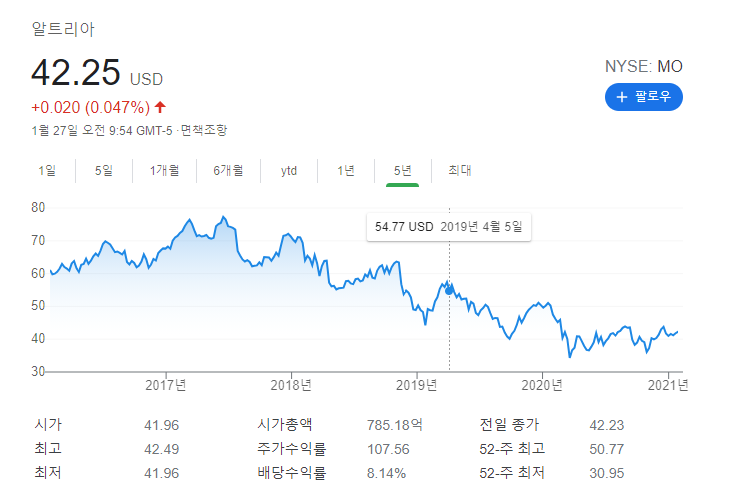
Task: Click the 52-주 최저 value 30.95
Action: [x=606, y=473]
